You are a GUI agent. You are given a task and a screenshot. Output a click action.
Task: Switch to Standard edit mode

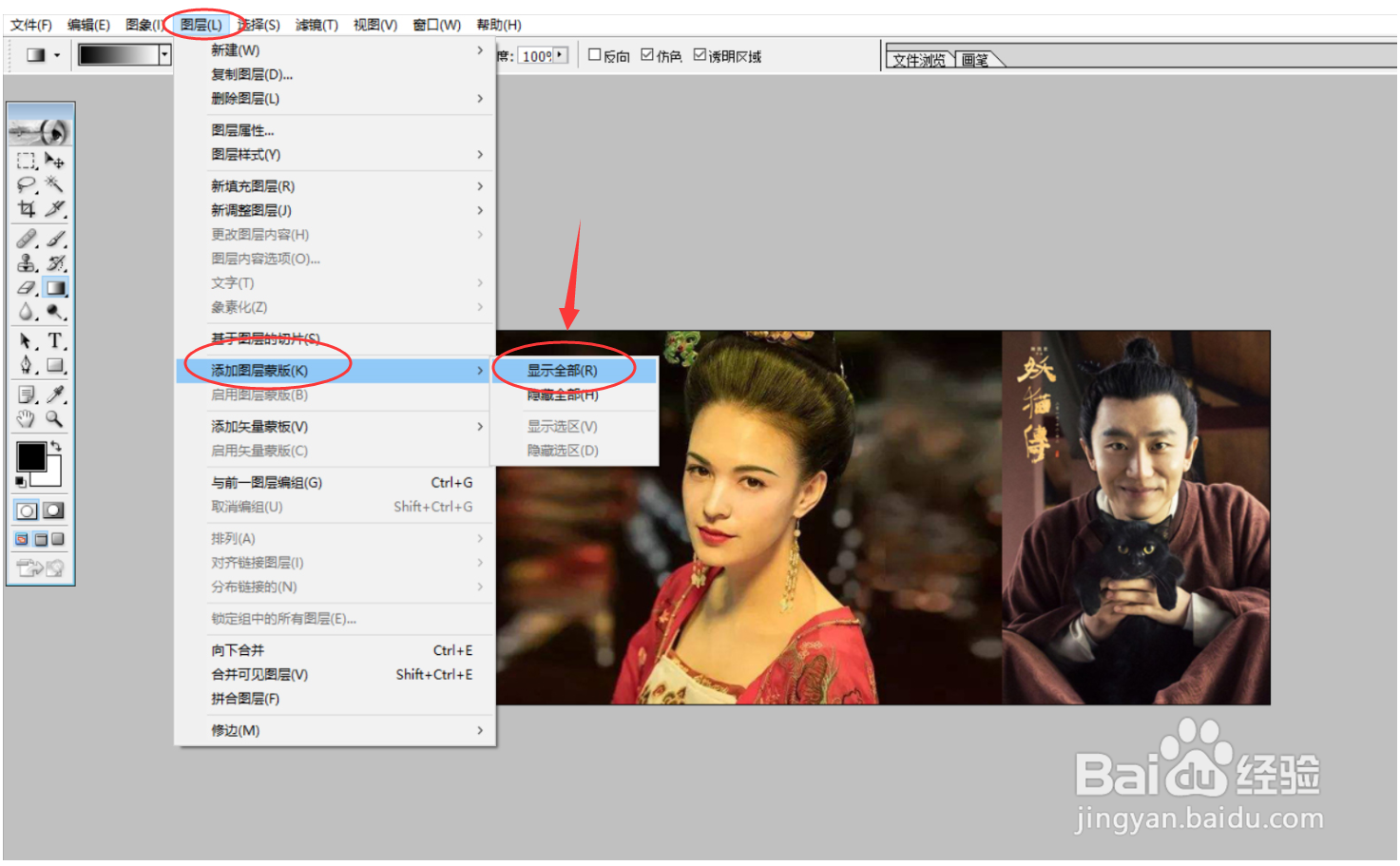point(27,510)
